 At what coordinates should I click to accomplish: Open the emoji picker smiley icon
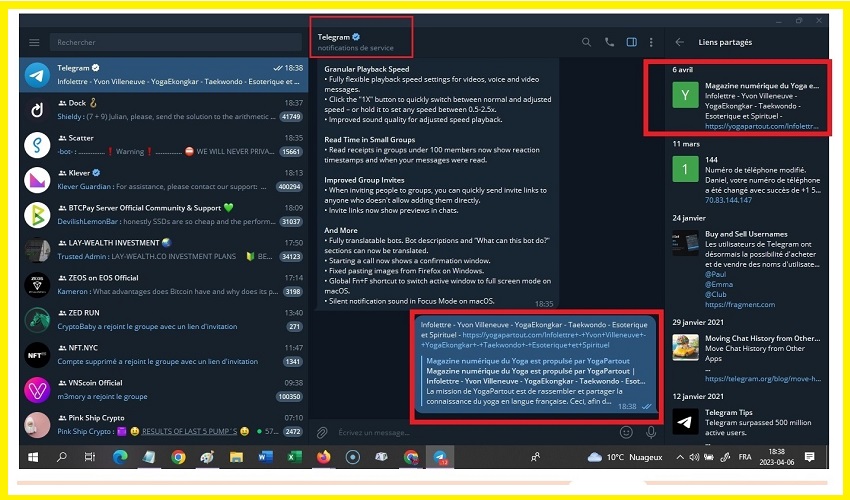coord(626,432)
